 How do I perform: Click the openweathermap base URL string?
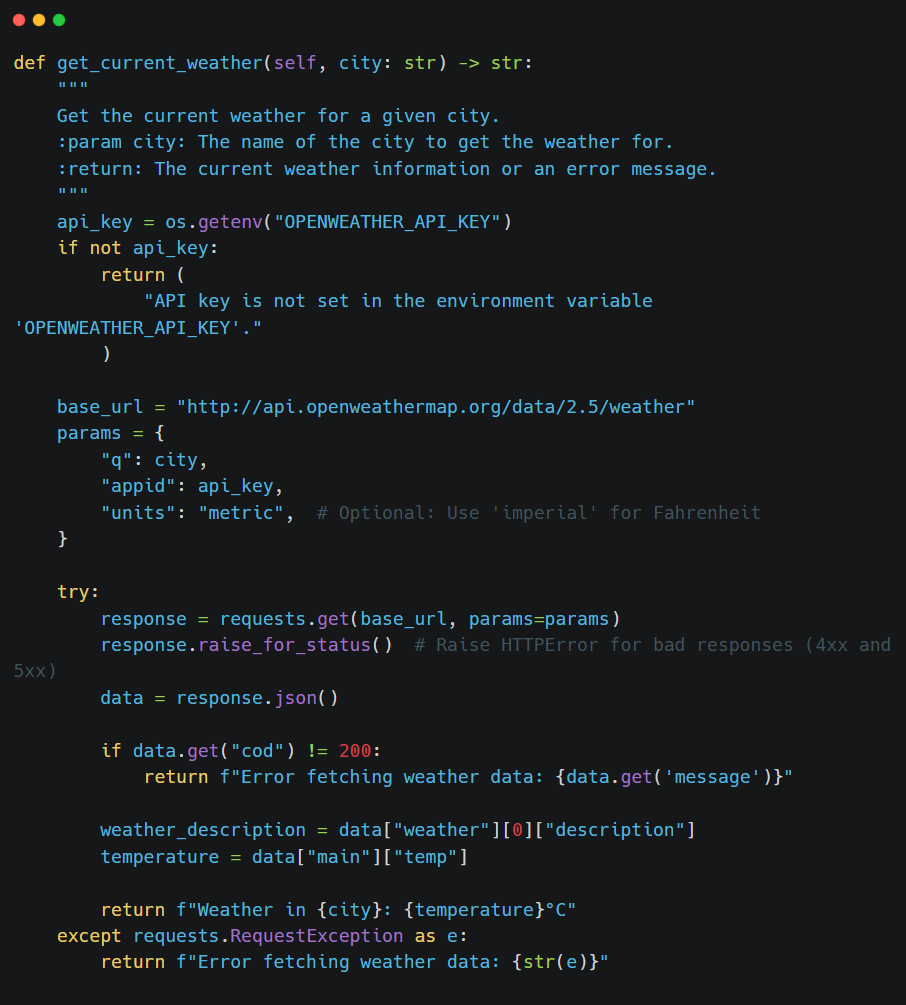pyautogui.click(x=435, y=407)
